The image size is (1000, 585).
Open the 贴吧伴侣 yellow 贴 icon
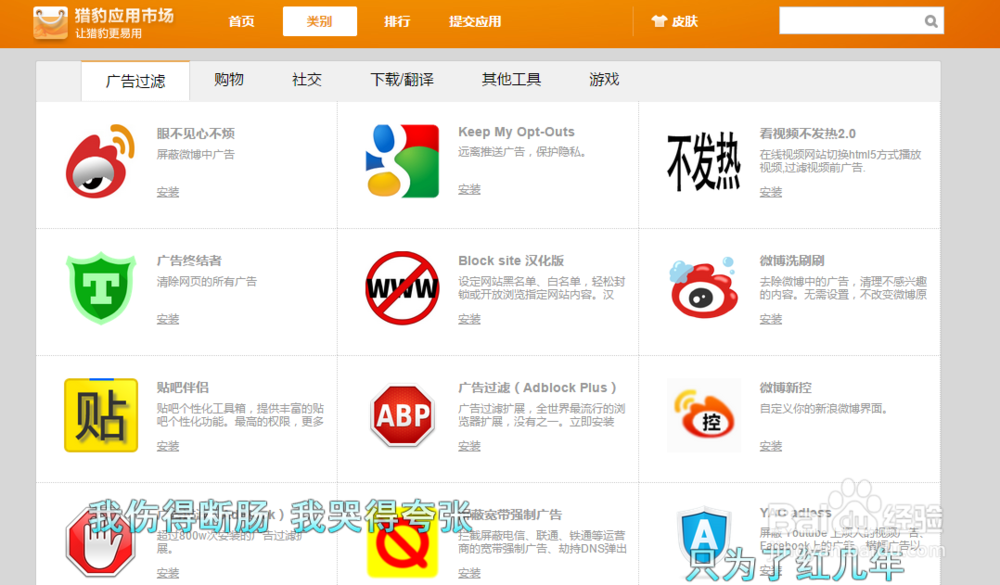[x=101, y=415]
